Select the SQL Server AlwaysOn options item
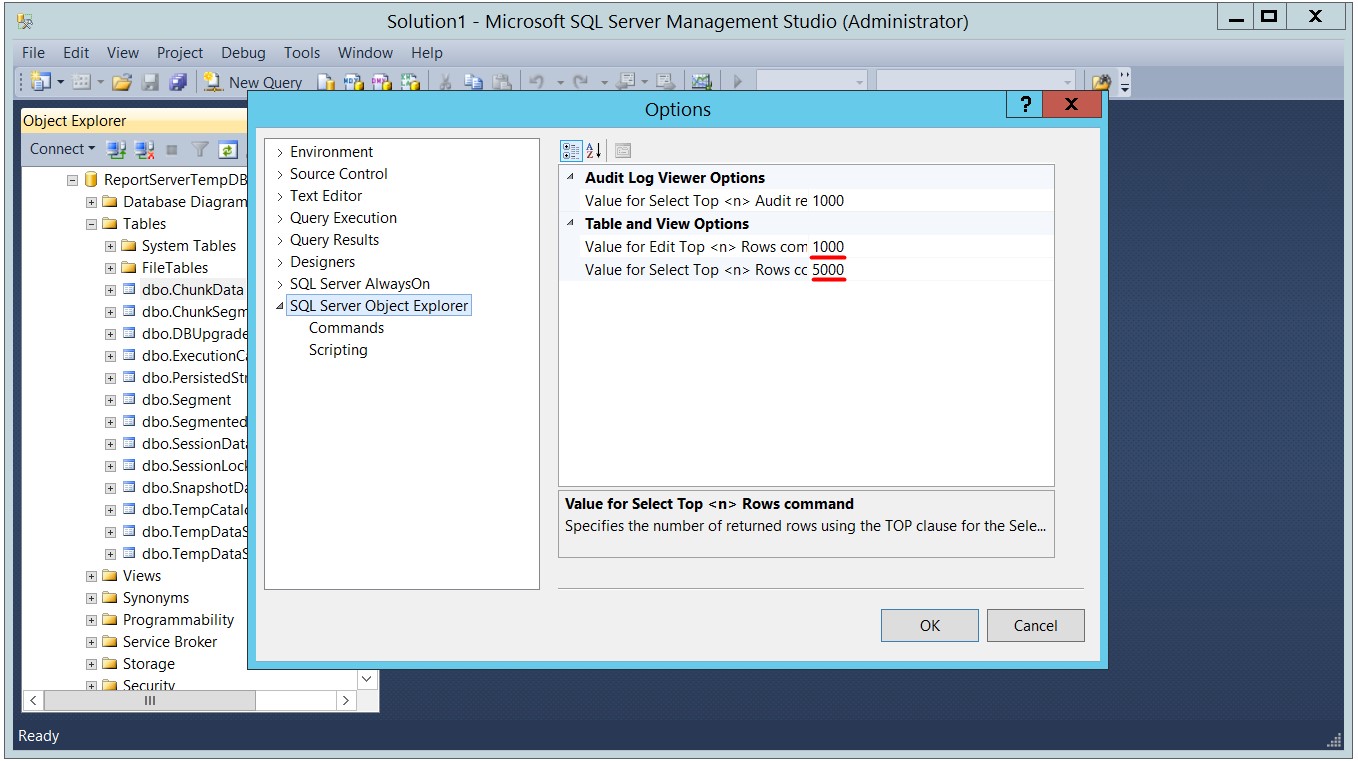This screenshot has width=1358, height=761. pos(360,284)
